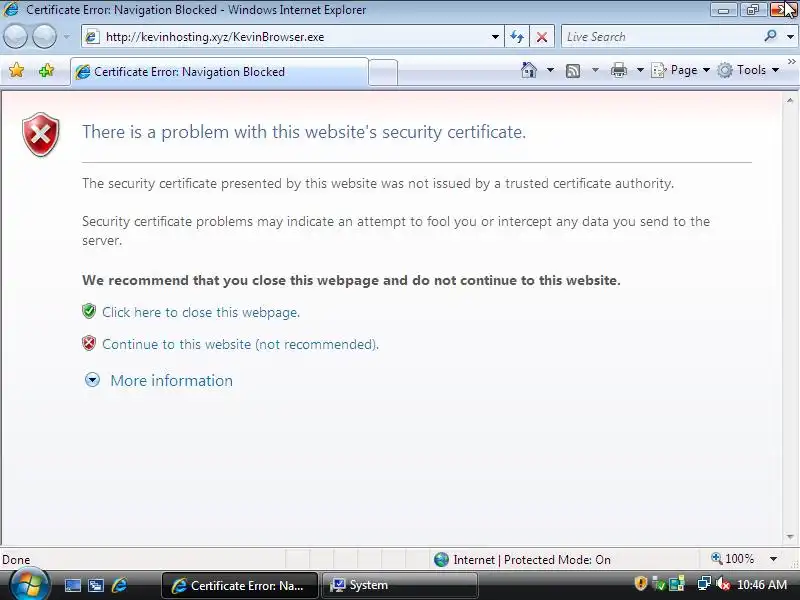Image resolution: width=800 pixels, height=600 pixels.
Task: Open the Favorites Center star
Action: pyautogui.click(x=16, y=70)
